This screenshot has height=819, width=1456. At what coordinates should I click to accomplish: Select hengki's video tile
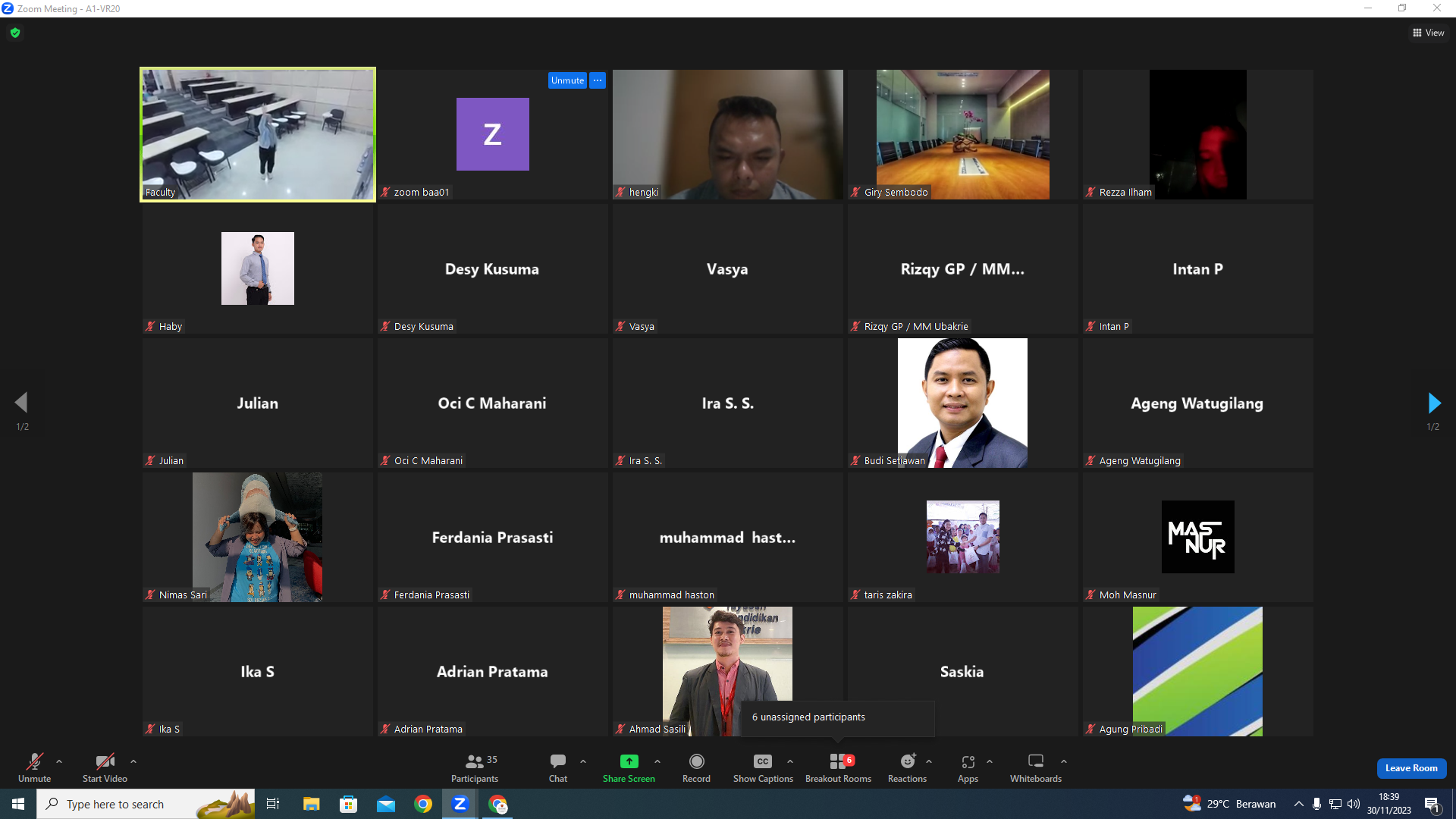[x=728, y=134]
